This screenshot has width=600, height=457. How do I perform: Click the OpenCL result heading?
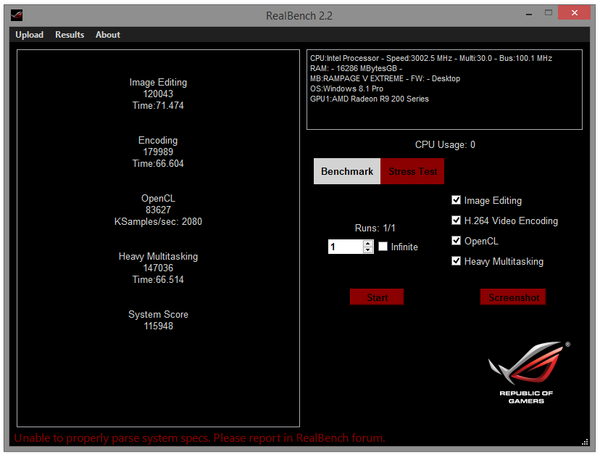tap(158, 198)
